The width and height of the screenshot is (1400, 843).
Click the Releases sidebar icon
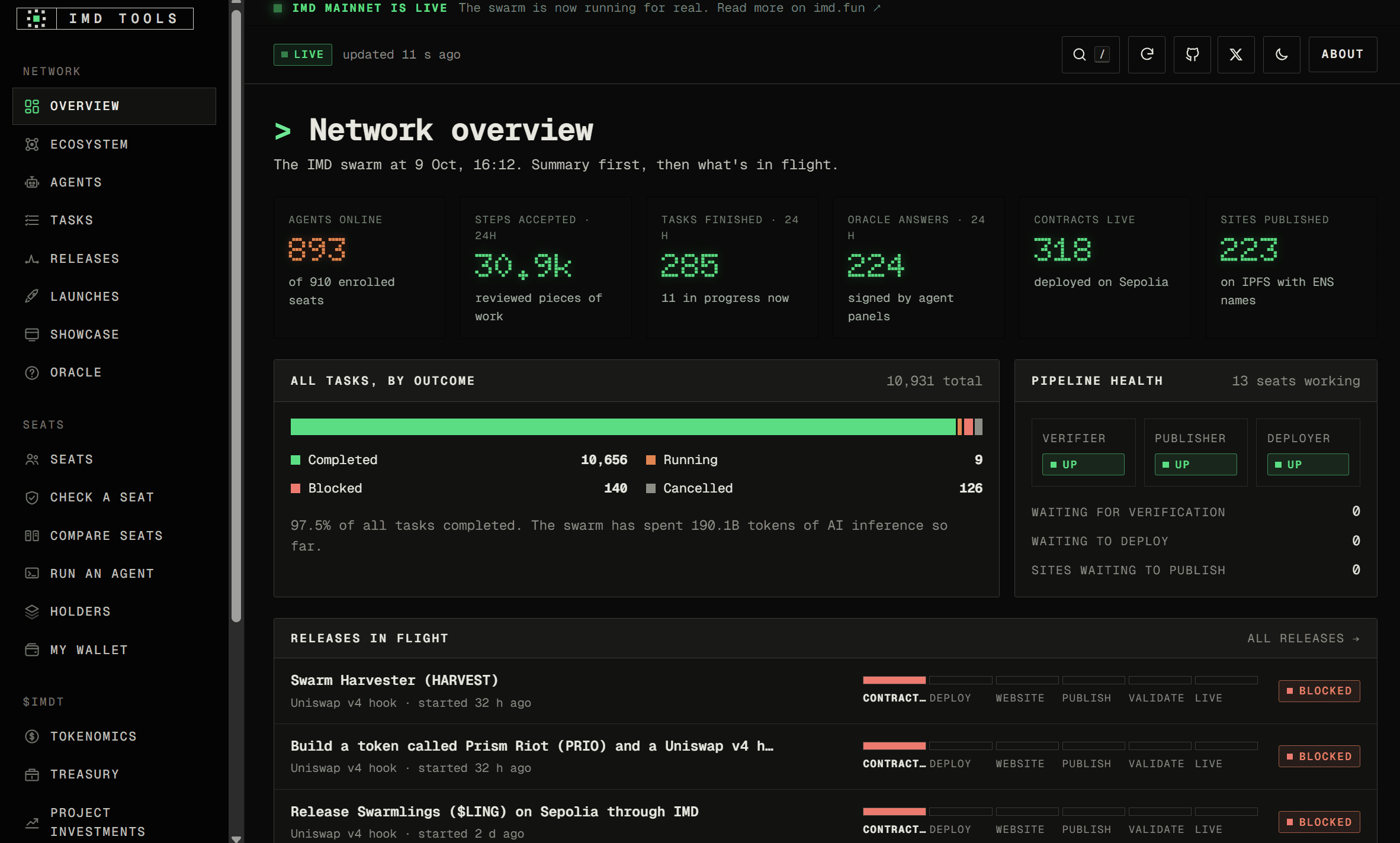pyautogui.click(x=32, y=259)
